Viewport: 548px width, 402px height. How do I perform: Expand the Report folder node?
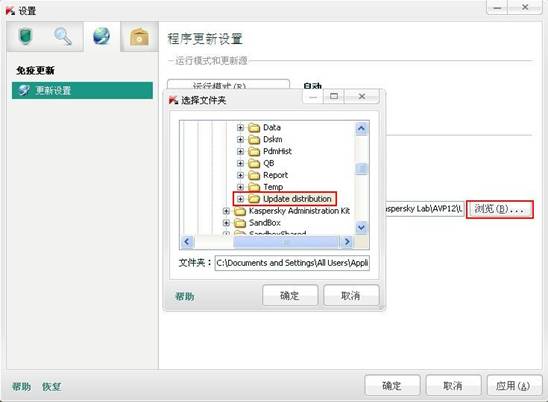point(240,175)
